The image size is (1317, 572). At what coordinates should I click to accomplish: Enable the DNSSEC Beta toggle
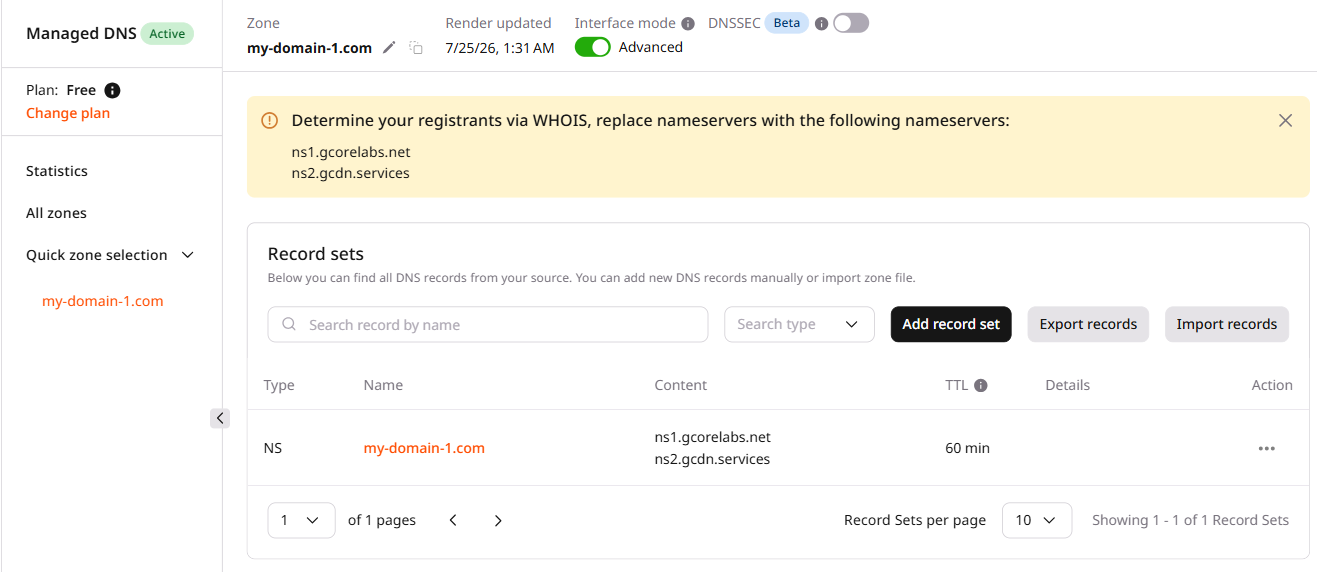pyautogui.click(x=852, y=23)
